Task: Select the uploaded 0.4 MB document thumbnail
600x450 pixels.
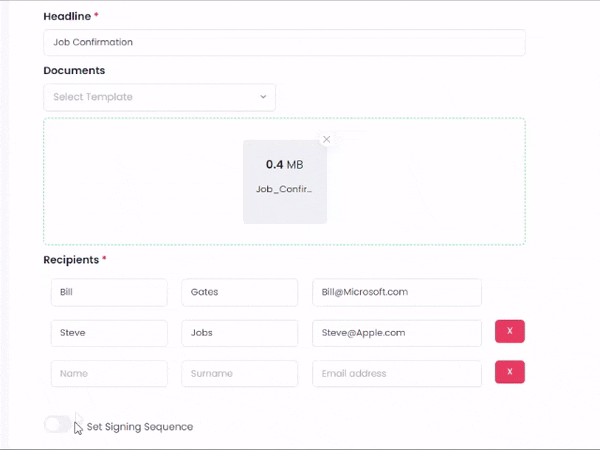Action: coord(285,182)
